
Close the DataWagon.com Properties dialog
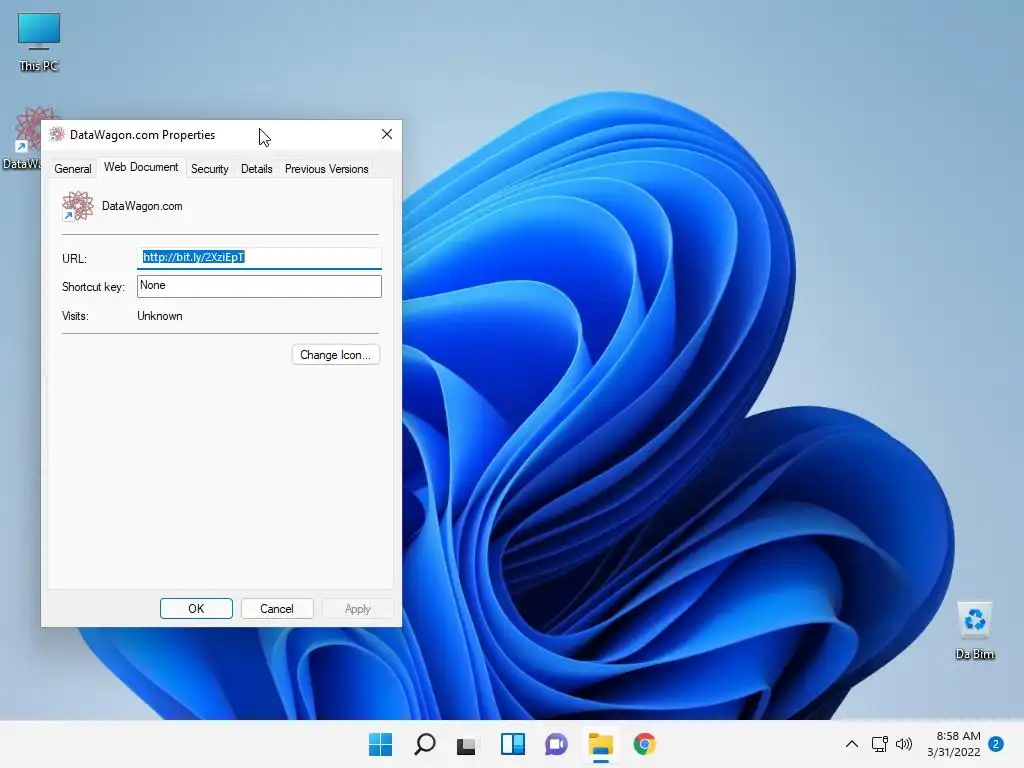(387, 135)
